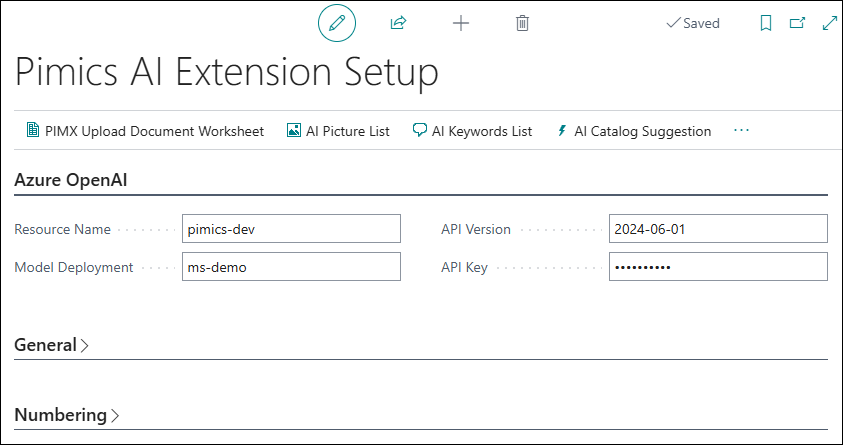This screenshot has height=445, width=843.
Task: Open AI Picture List
Action: click(x=338, y=131)
